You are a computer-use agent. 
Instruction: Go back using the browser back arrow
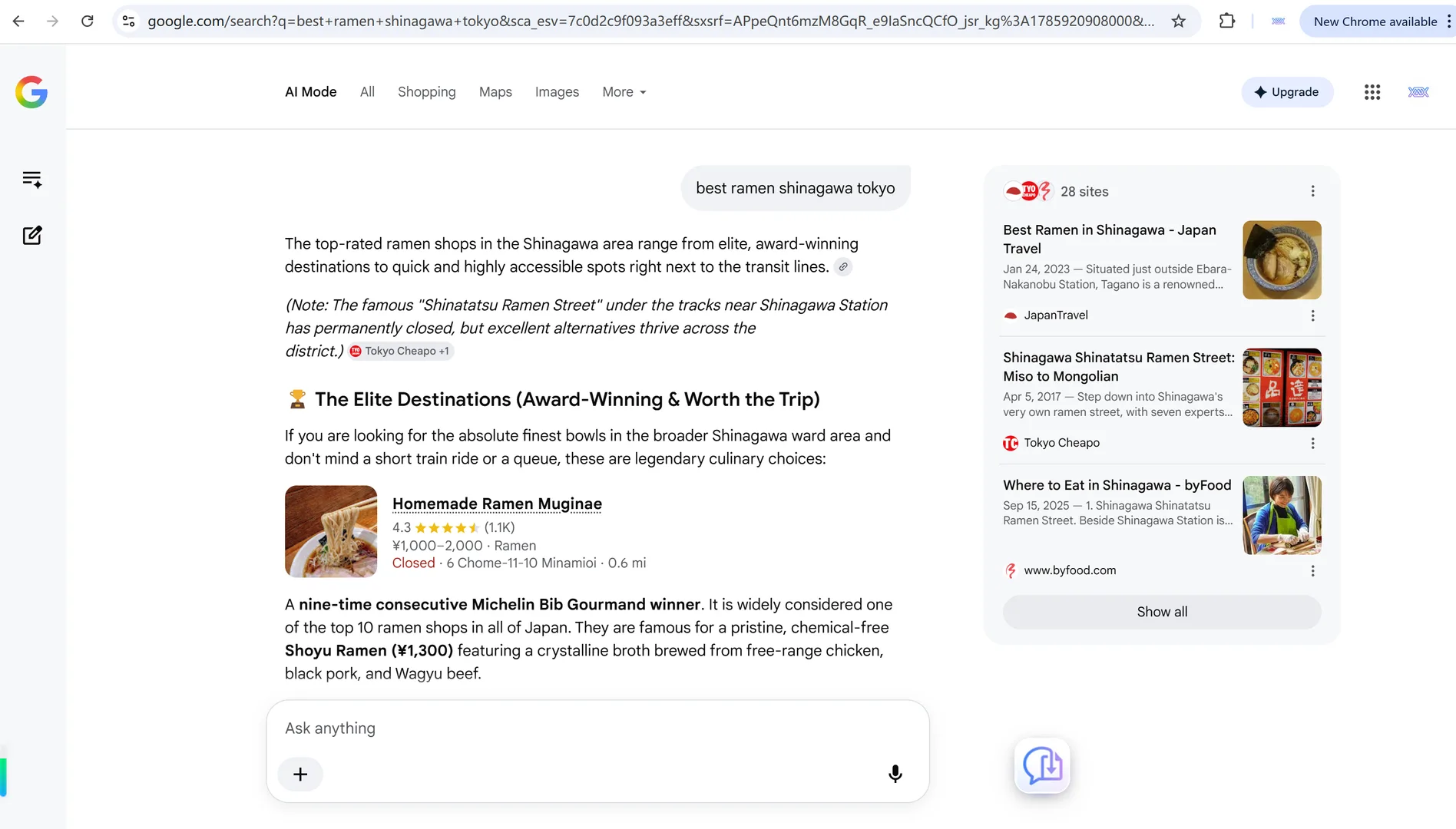tap(18, 21)
